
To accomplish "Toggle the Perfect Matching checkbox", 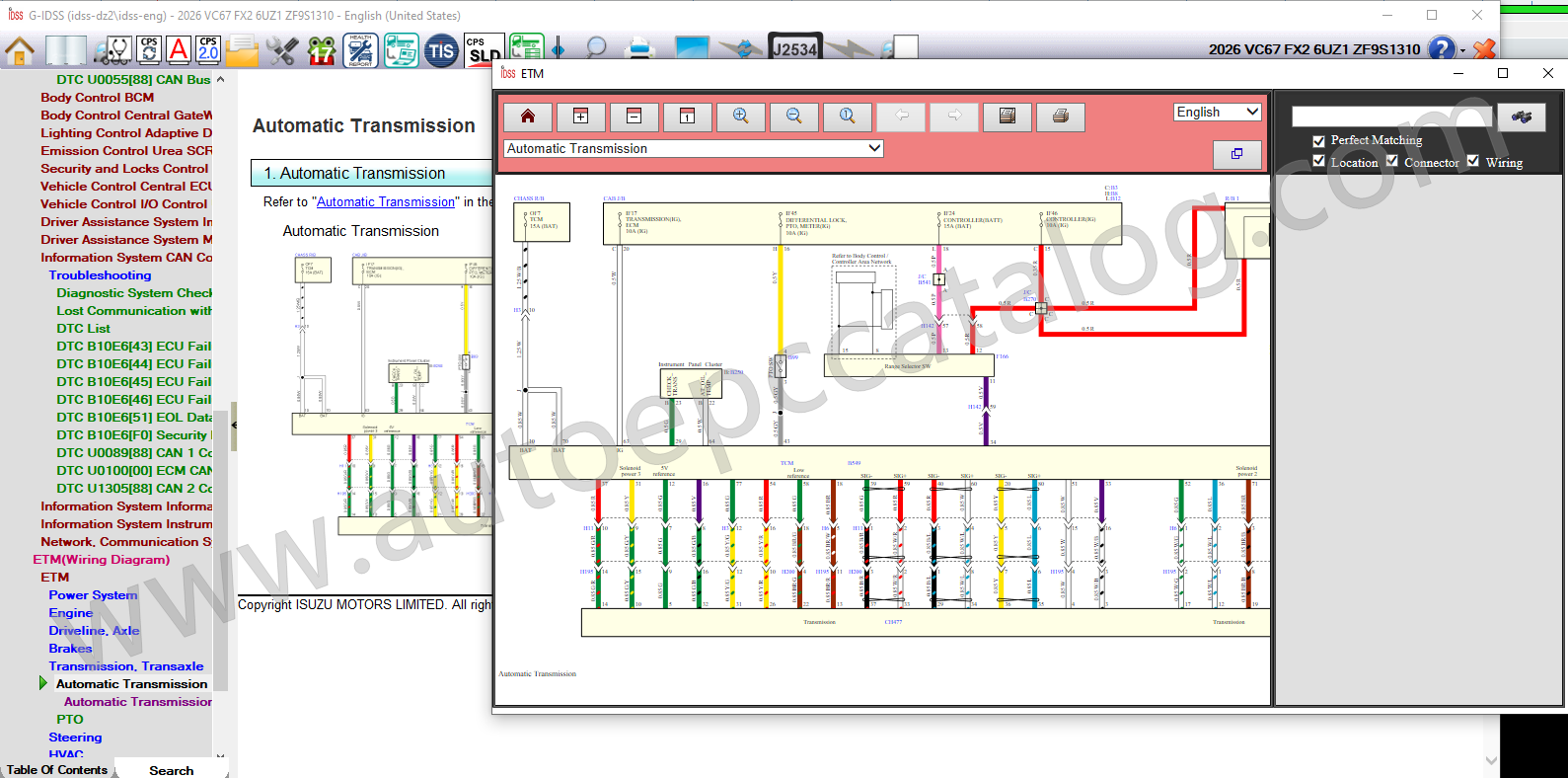I will [x=1318, y=141].
